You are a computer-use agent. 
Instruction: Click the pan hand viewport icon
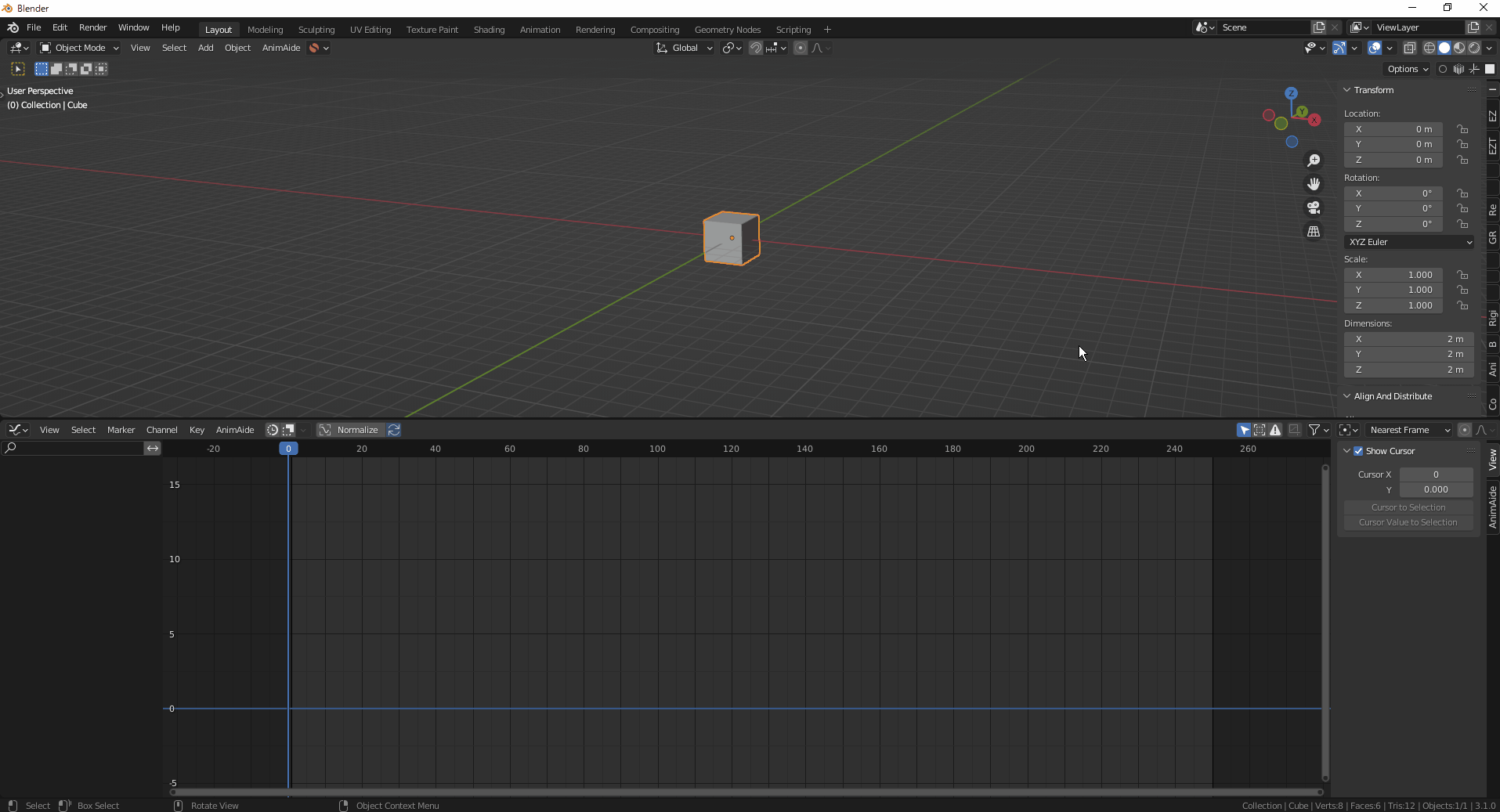(x=1314, y=184)
